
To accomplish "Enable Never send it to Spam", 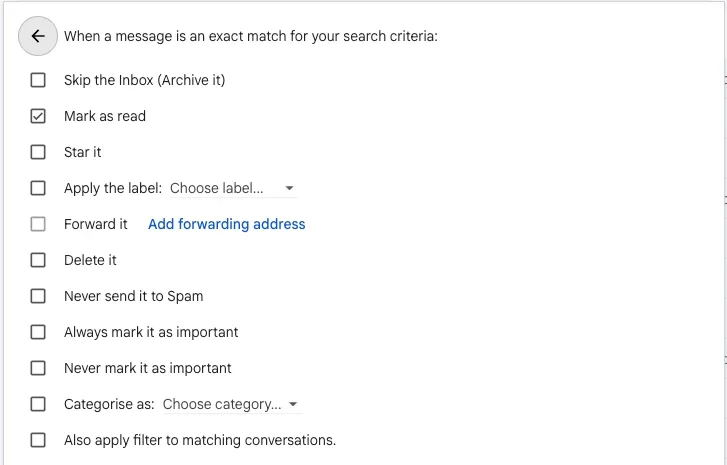I will (x=38, y=296).
